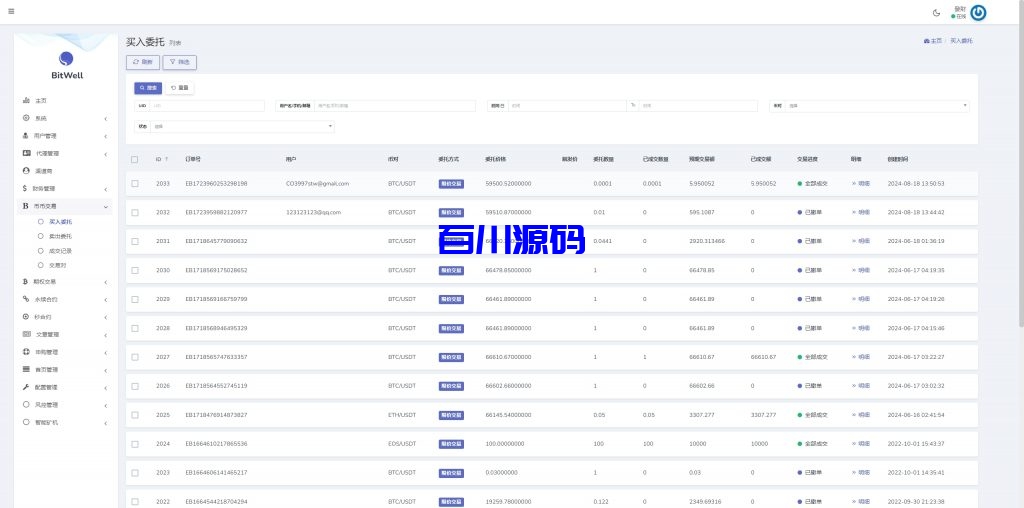Click the start time filter input
1024x508 pixels.
[568, 106]
